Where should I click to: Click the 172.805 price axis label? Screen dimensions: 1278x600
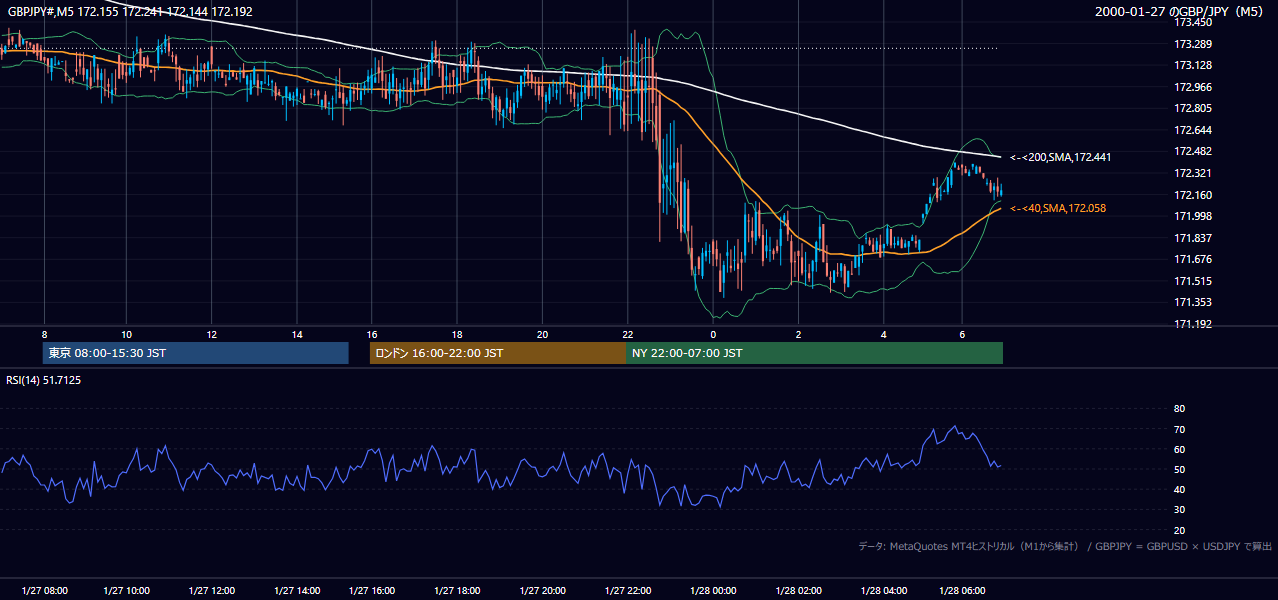1193,108
